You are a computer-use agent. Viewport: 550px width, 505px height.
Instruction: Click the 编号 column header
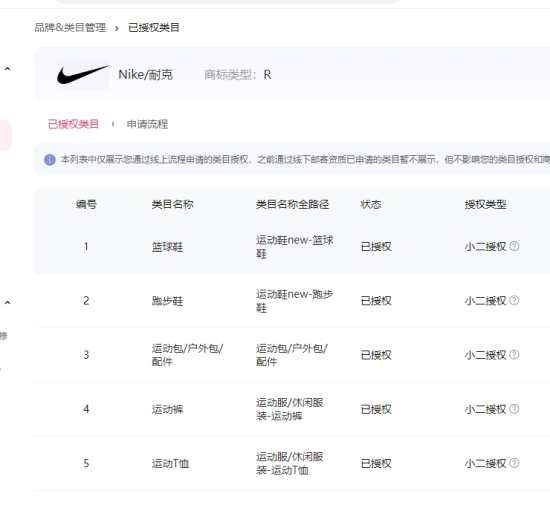86,204
